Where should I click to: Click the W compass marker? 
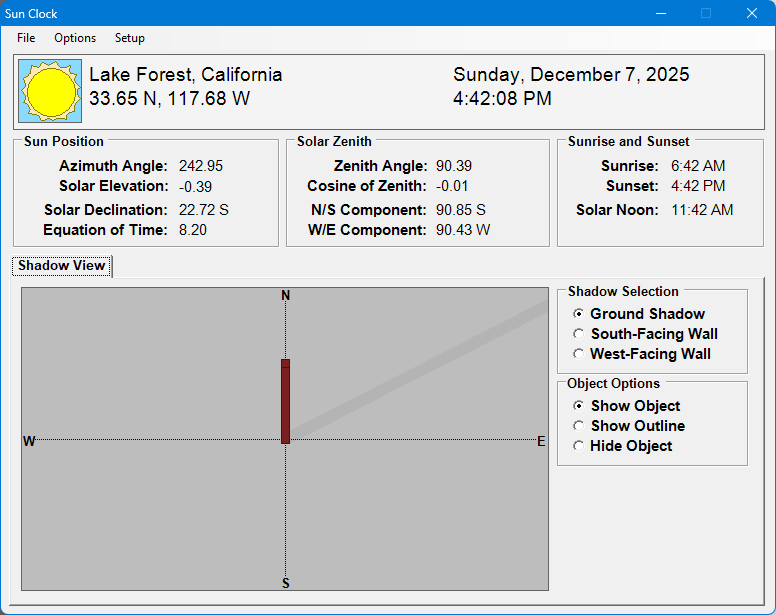[29, 441]
